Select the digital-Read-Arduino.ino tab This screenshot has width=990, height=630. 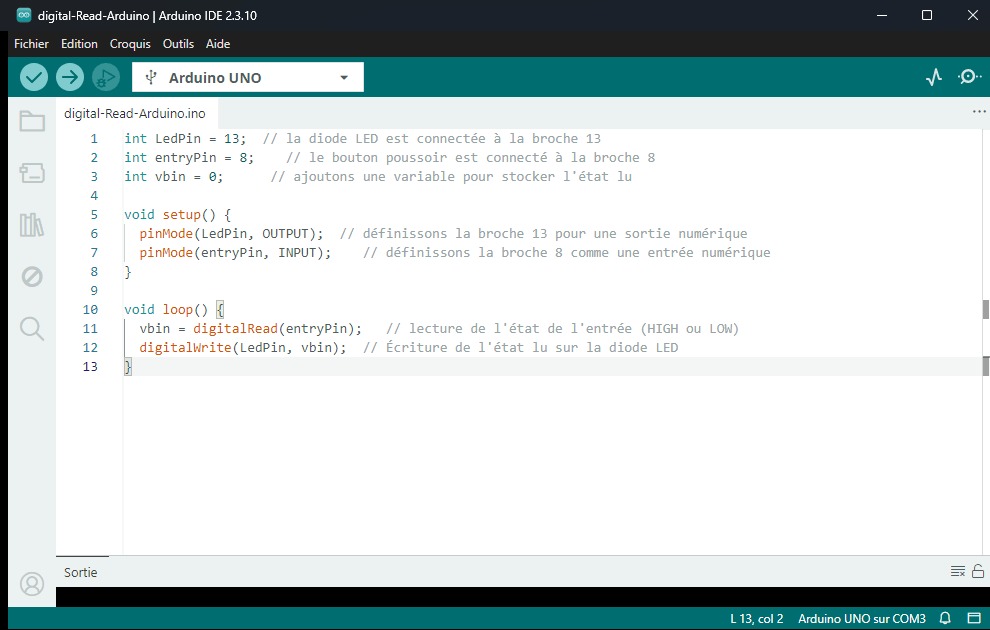click(x=135, y=114)
